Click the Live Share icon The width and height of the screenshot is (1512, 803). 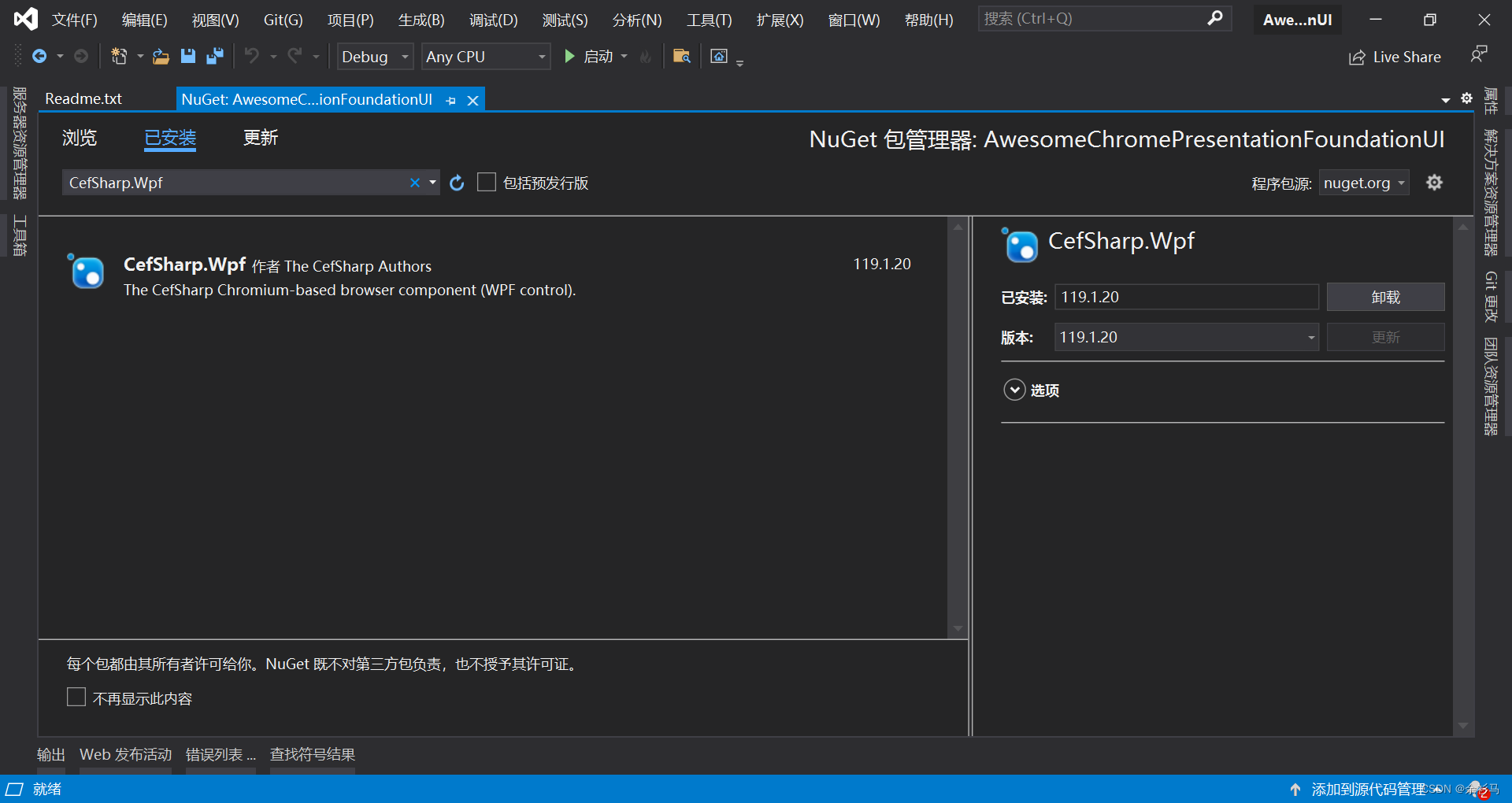click(1357, 57)
